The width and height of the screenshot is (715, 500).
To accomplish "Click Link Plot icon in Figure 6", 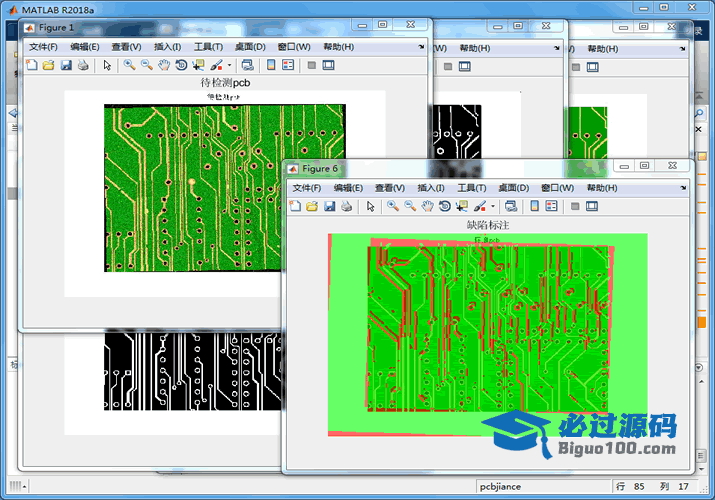I will [510, 206].
